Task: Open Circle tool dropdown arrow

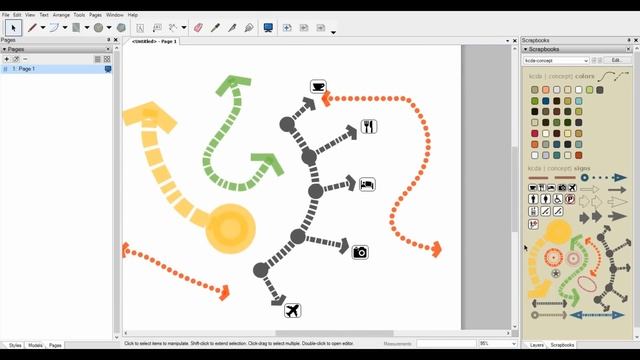Action: [x=109, y=28]
